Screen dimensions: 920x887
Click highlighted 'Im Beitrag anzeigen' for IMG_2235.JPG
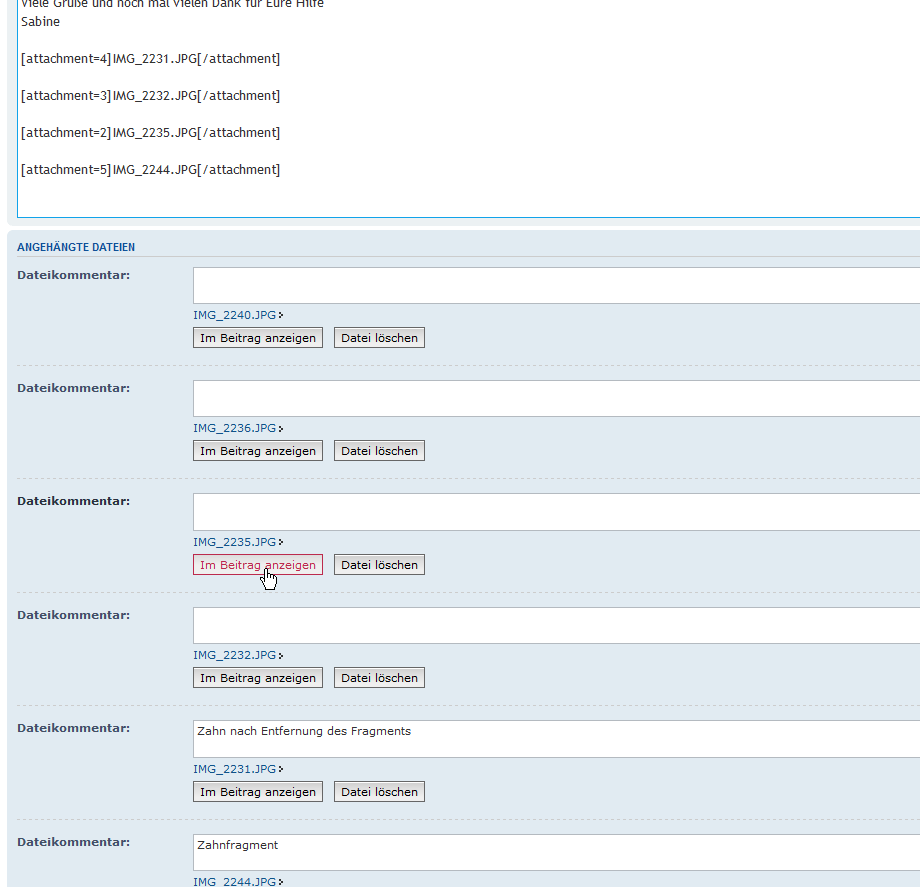point(258,565)
